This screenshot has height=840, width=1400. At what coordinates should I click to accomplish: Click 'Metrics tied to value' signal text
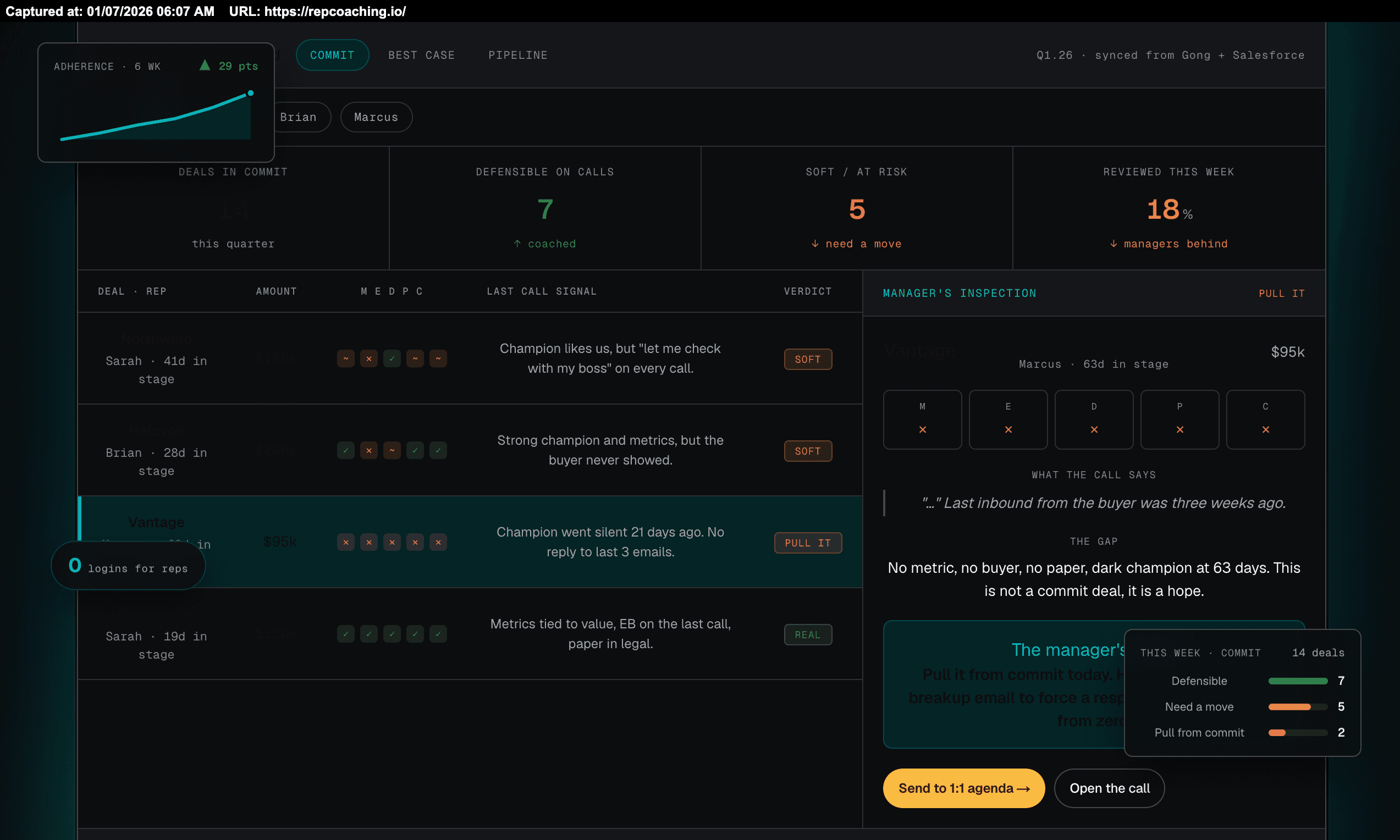(610, 633)
